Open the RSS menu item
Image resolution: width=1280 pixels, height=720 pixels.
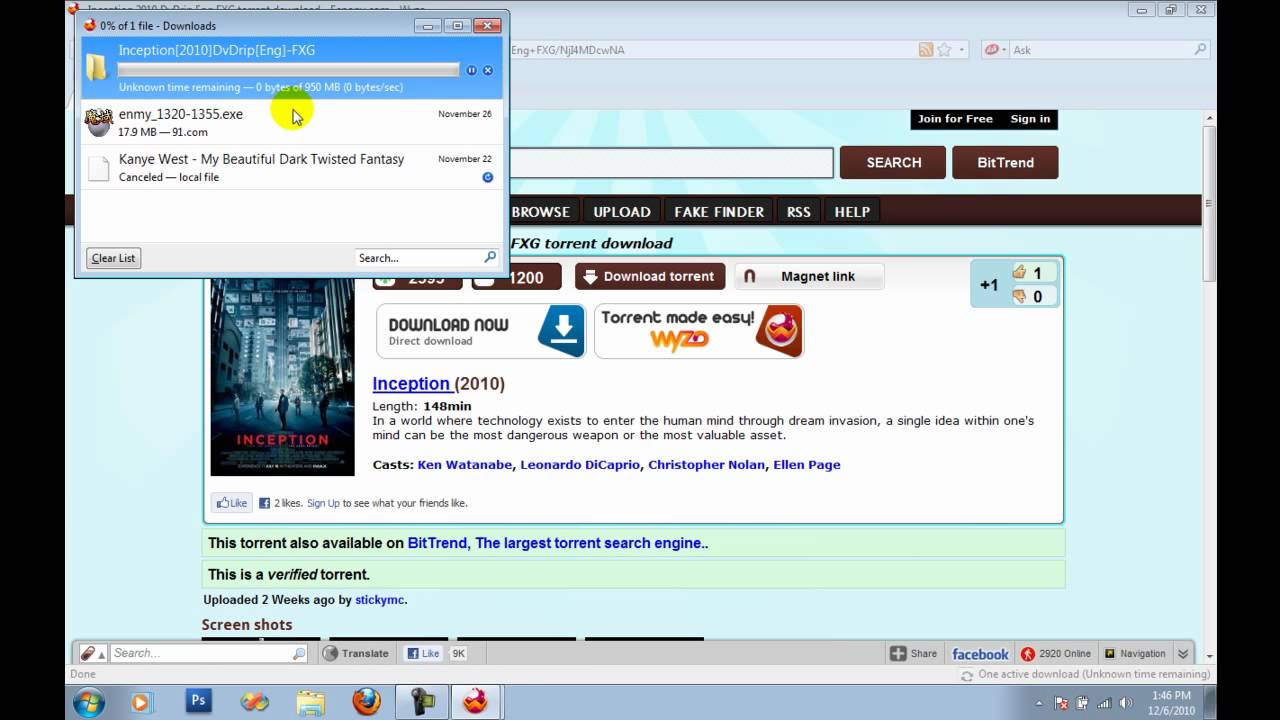click(x=798, y=211)
